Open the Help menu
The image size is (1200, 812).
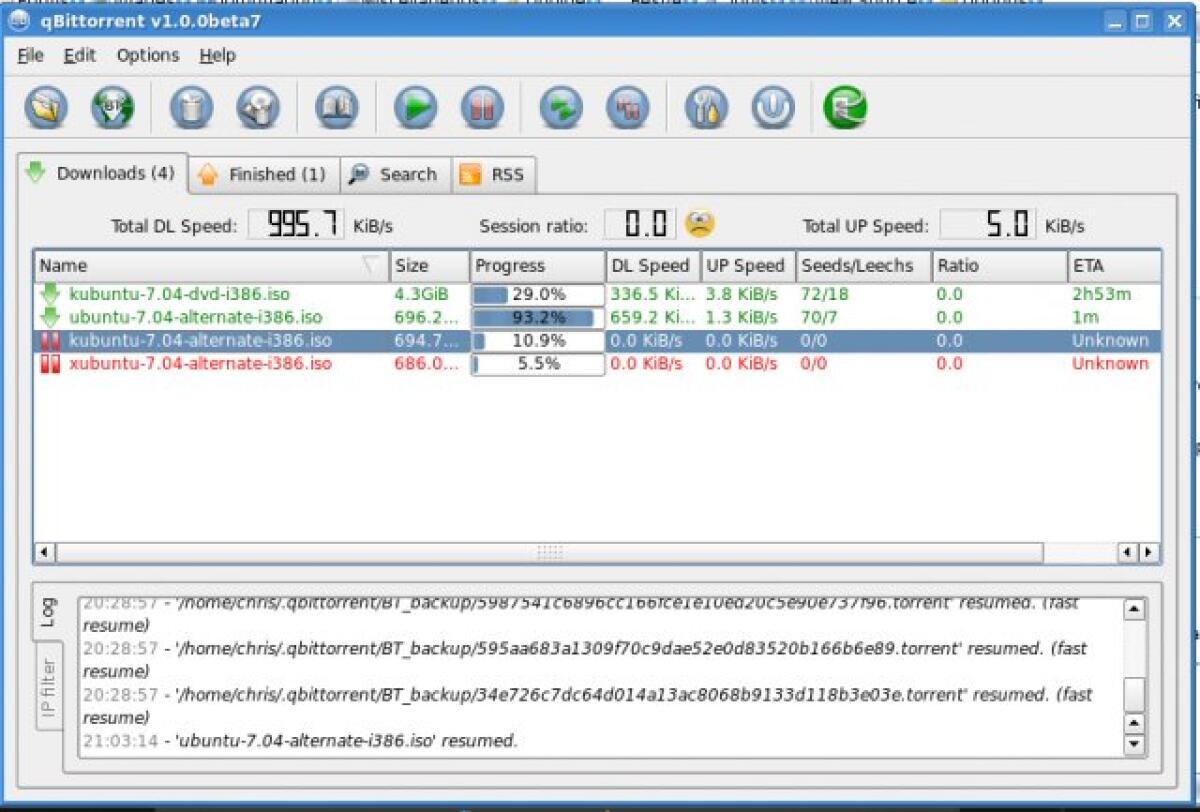coord(217,55)
